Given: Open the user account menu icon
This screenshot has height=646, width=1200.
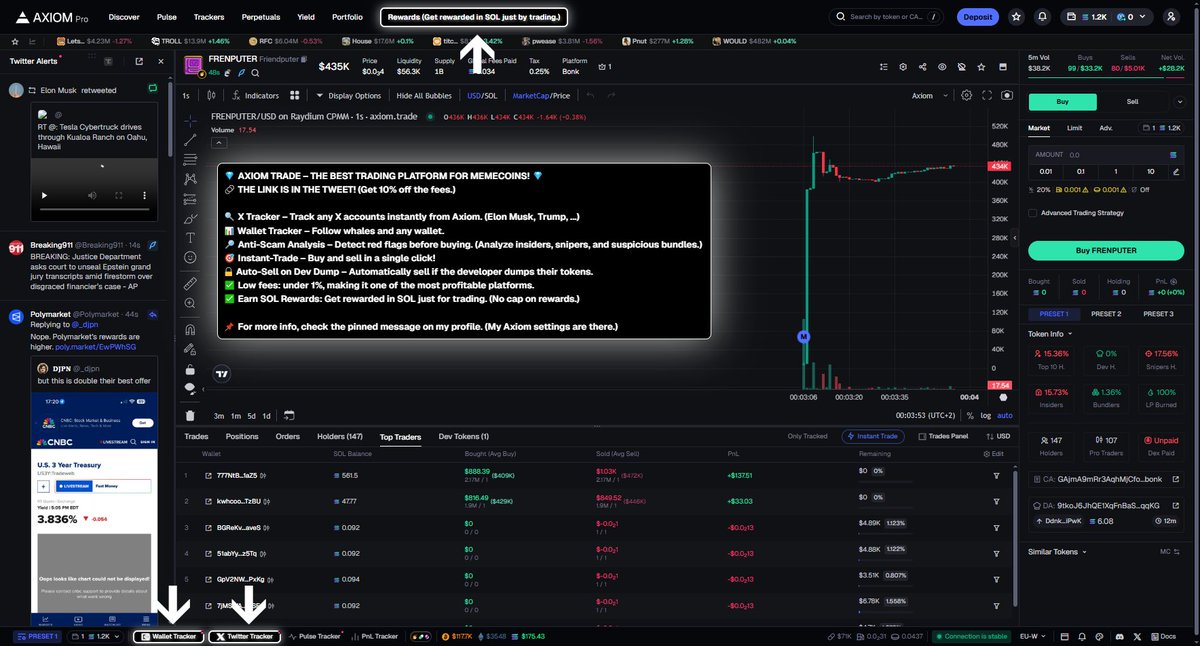Looking at the screenshot, I should tap(1171, 17).
